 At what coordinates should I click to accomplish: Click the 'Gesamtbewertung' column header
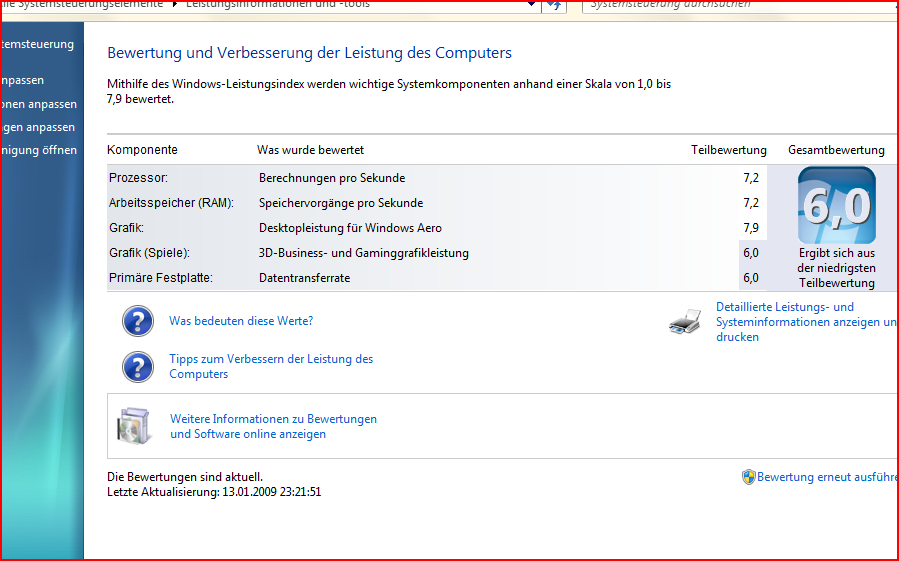pos(837,150)
